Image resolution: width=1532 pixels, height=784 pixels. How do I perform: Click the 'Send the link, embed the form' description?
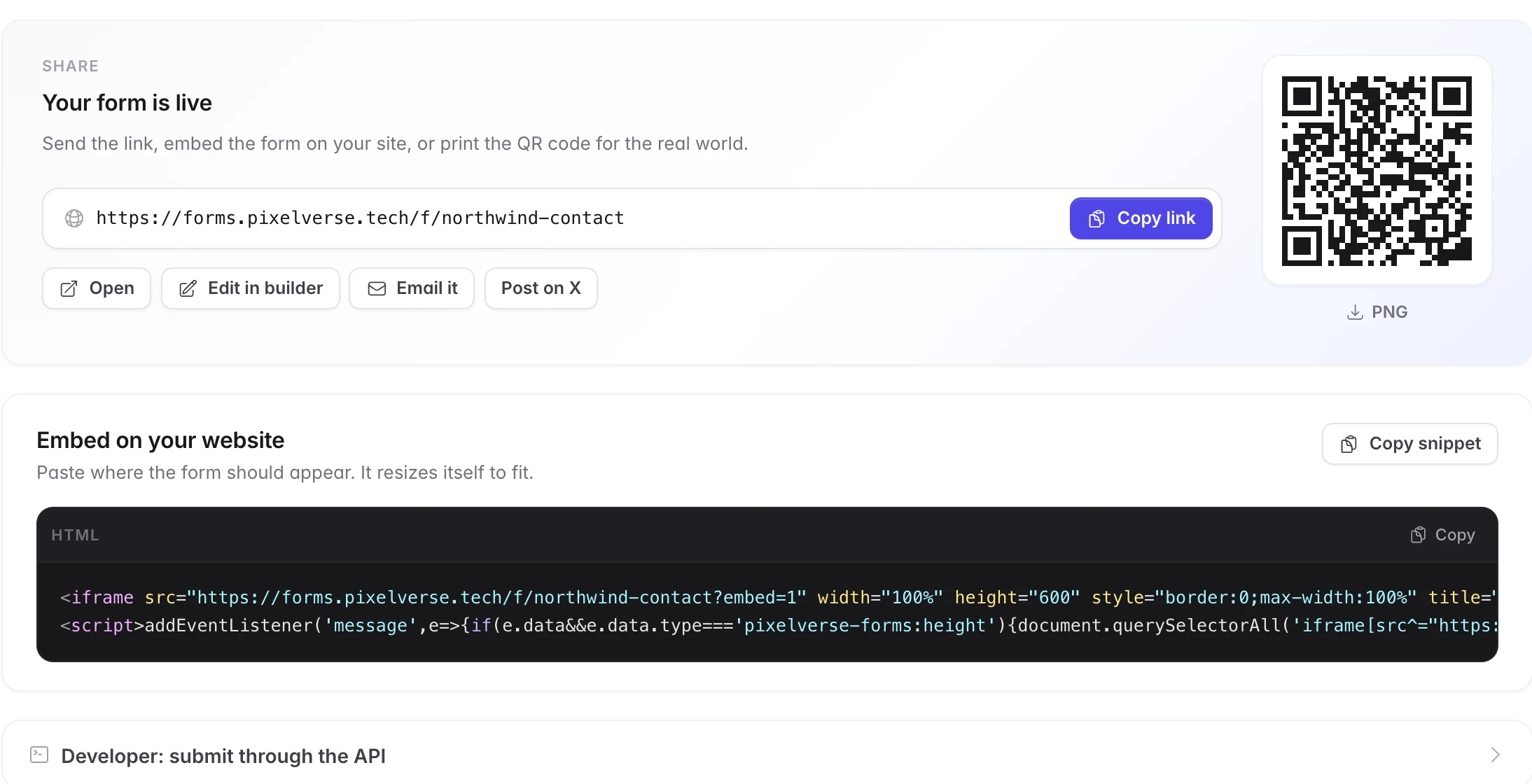(x=395, y=143)
